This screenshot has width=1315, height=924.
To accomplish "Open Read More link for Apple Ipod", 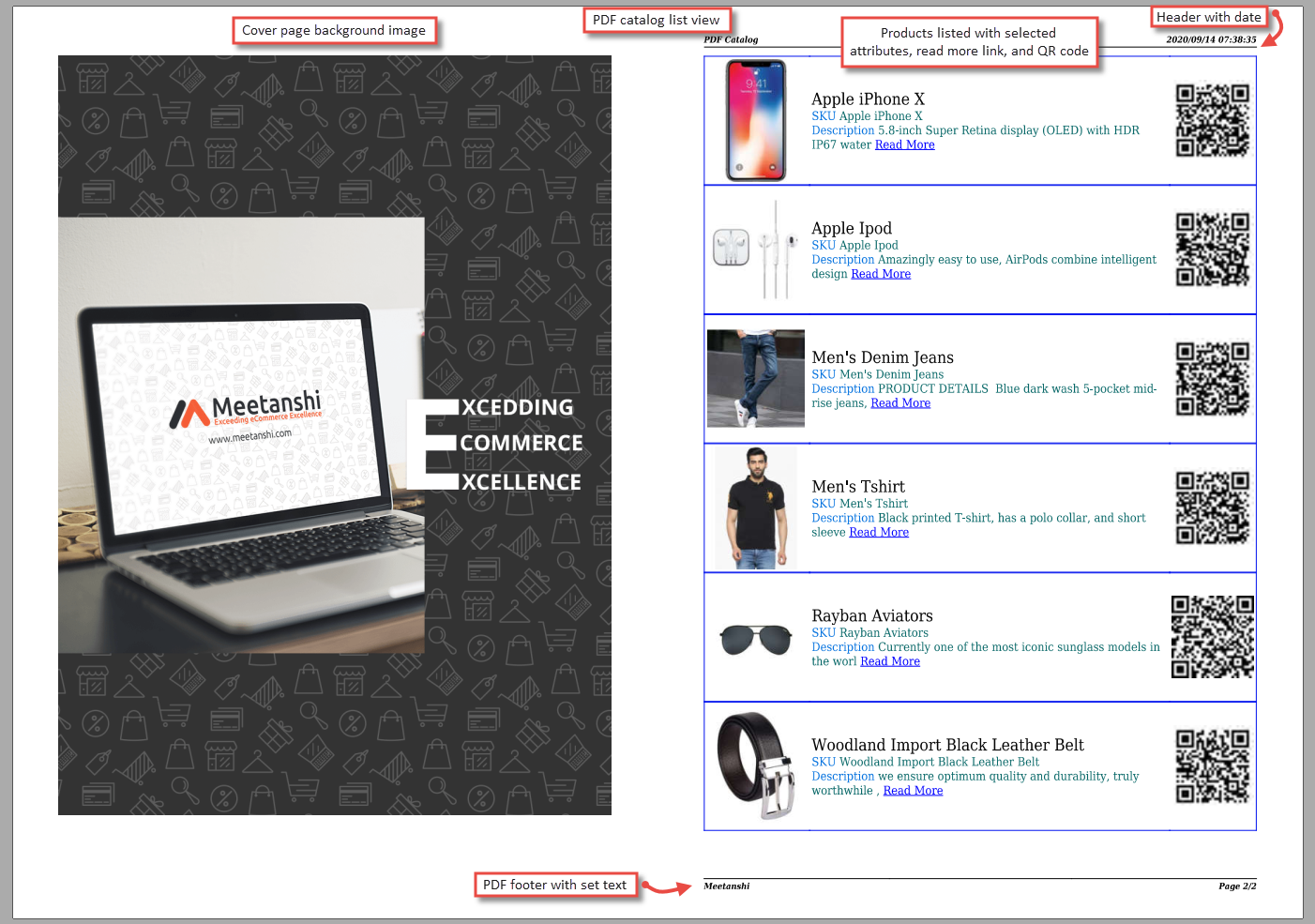I will point(881,274).
